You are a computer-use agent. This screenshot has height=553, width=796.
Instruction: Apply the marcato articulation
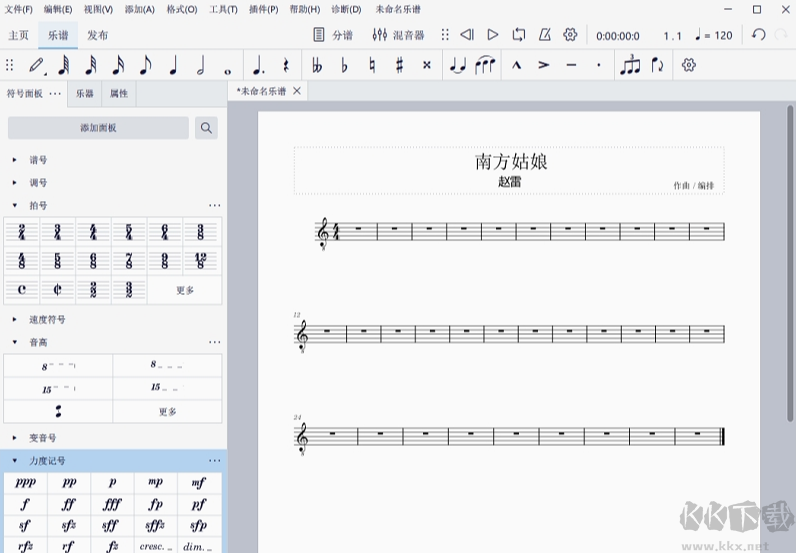[x=516, y=65]
